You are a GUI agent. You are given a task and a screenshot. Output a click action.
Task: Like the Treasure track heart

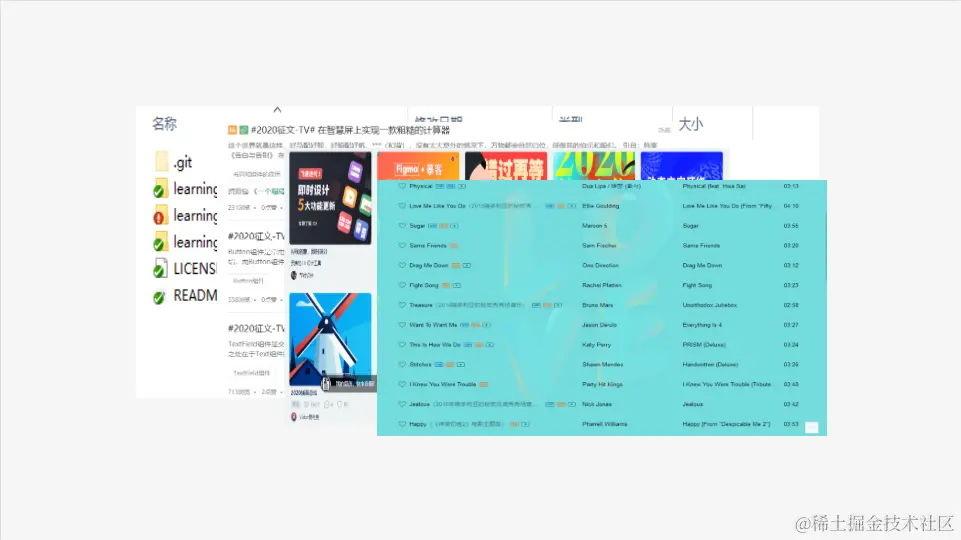click(402, 305)
